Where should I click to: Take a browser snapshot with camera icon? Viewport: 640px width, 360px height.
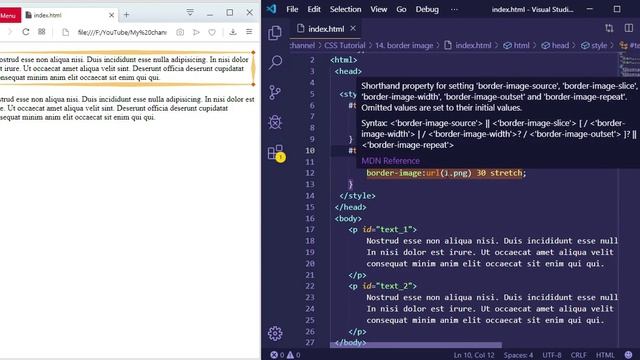click(x=180, y=32)
